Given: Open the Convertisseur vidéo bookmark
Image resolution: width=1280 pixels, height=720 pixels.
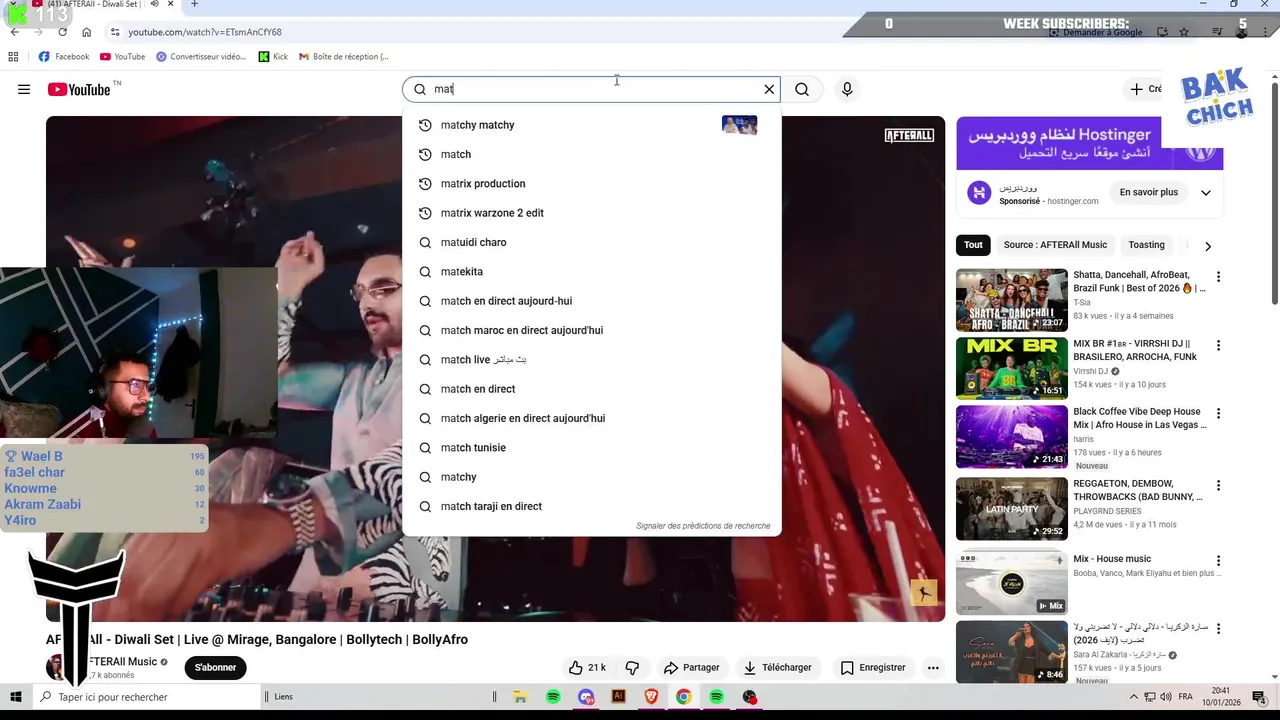Looking at the screenshot, I should point(201,57).
